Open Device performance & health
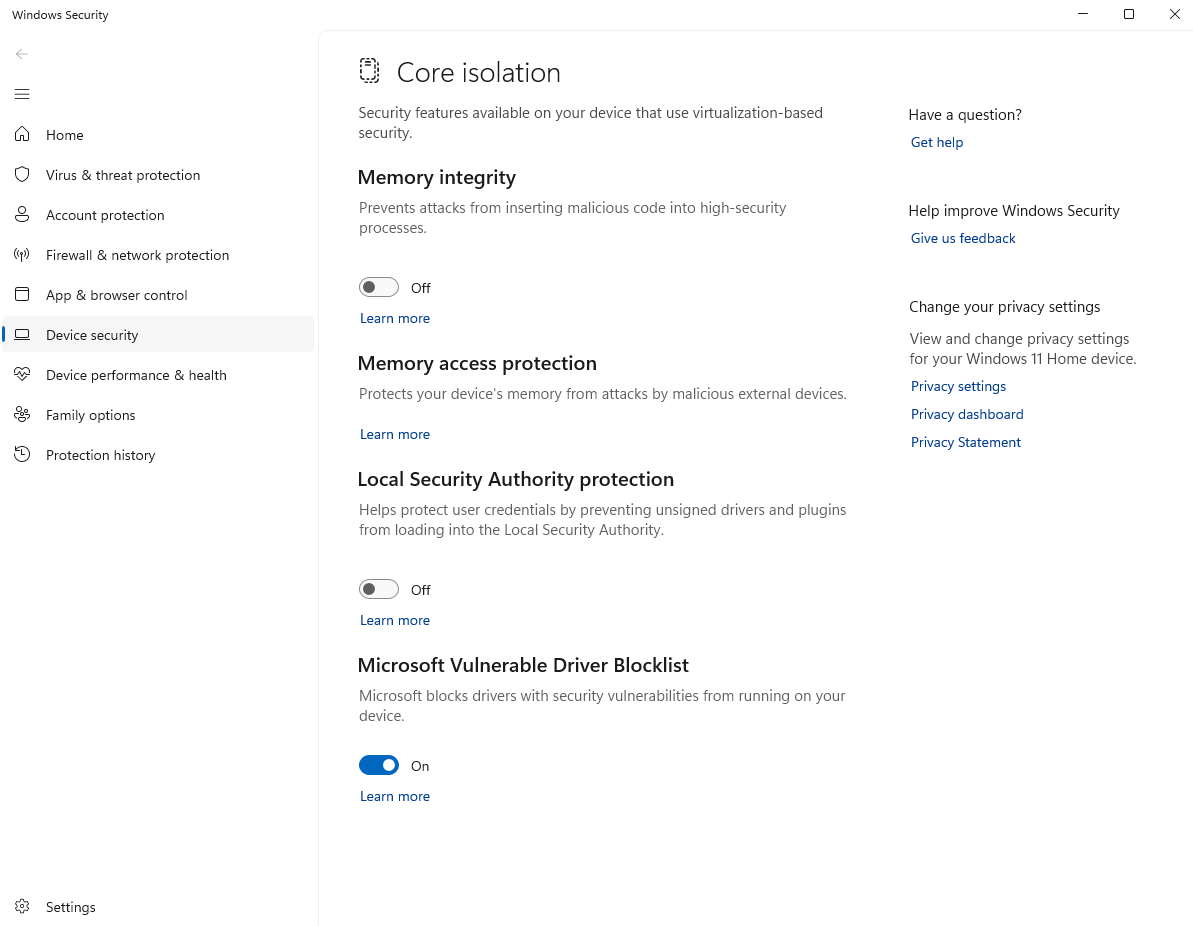The height and width of the screenshot is (926, 1193). click(x=135, y=374)
